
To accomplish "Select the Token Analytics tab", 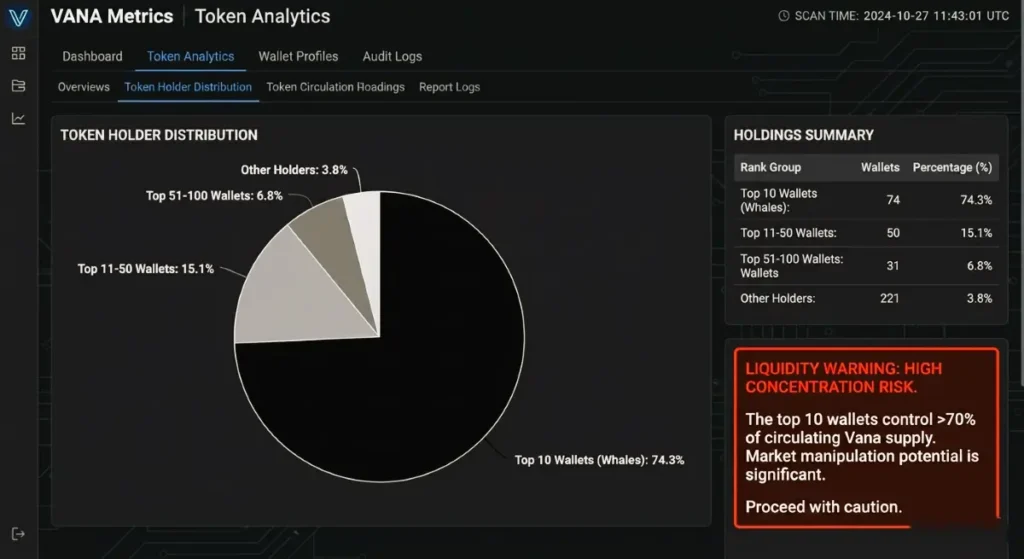I will [190, 56].
